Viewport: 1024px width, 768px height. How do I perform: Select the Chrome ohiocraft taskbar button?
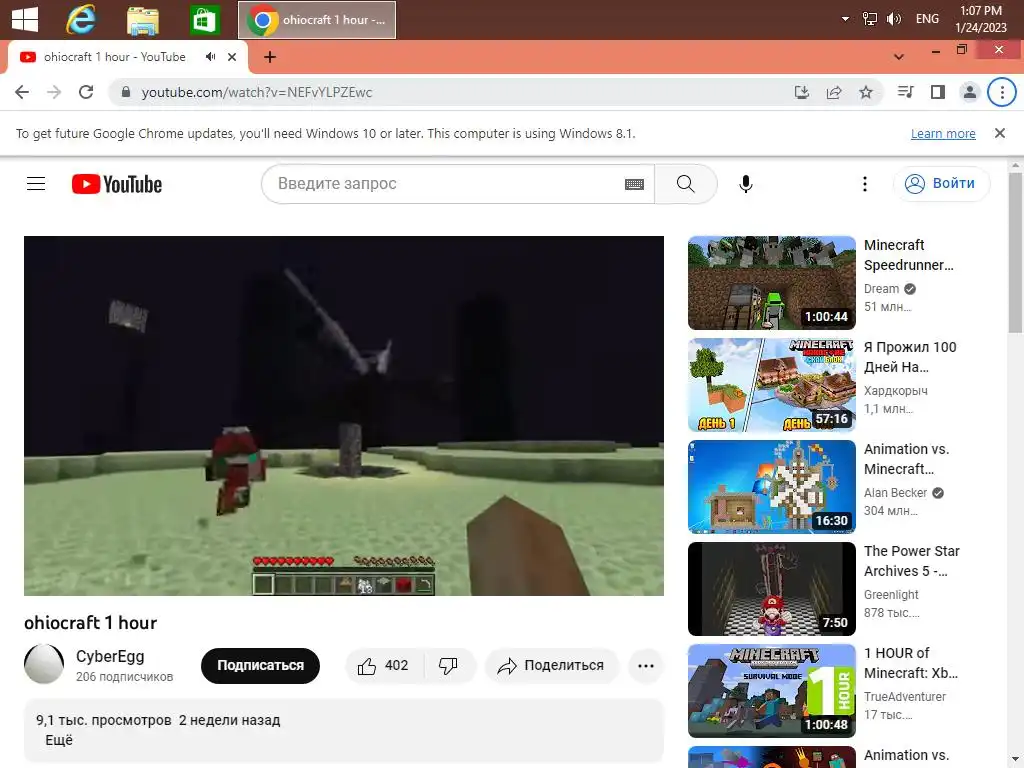(317, 20)
